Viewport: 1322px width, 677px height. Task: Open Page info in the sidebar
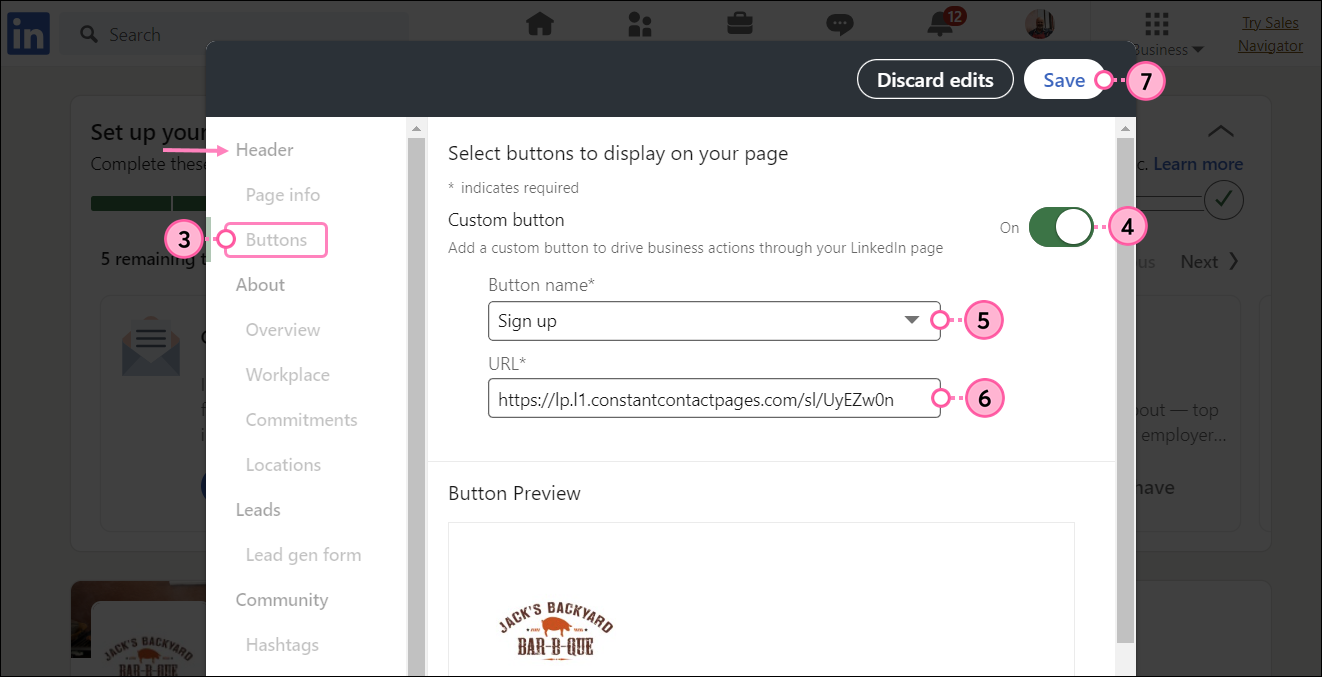(x=283, y=195)
